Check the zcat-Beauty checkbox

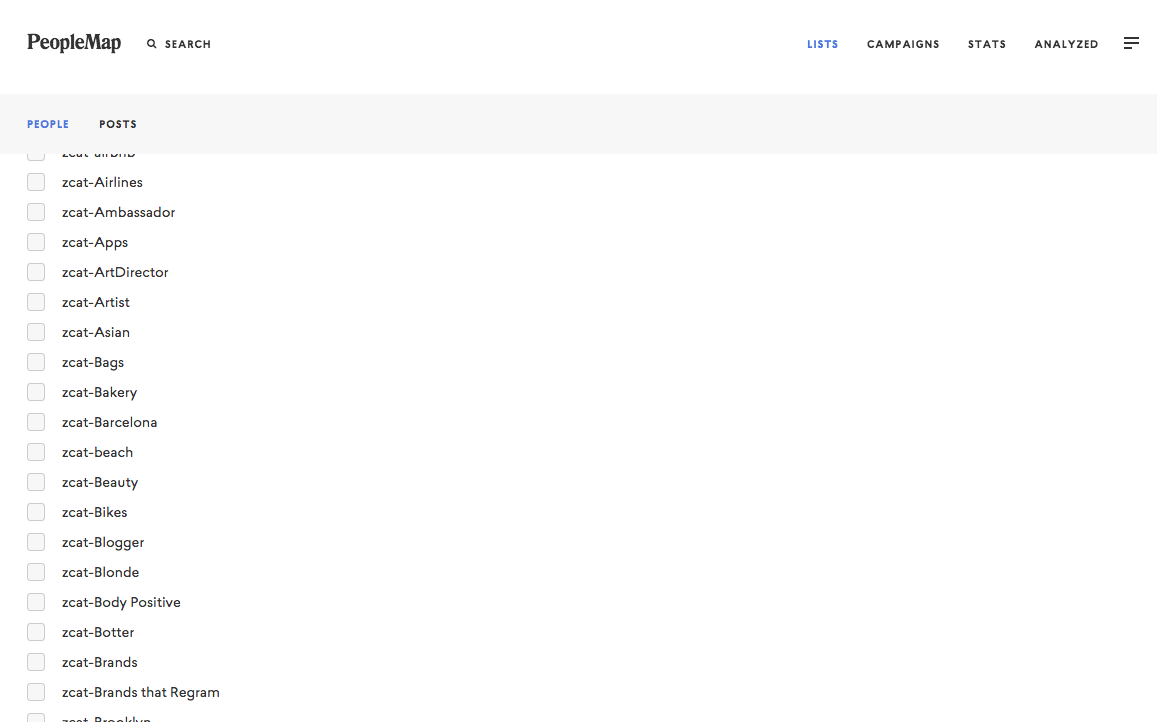point(36,482)
